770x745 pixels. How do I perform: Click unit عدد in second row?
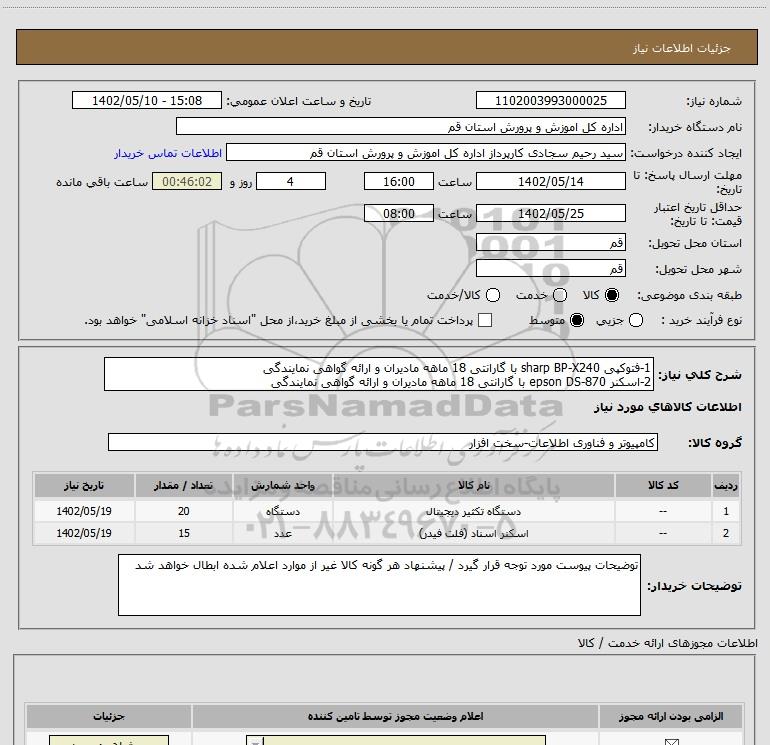click(x=283, y=533)
